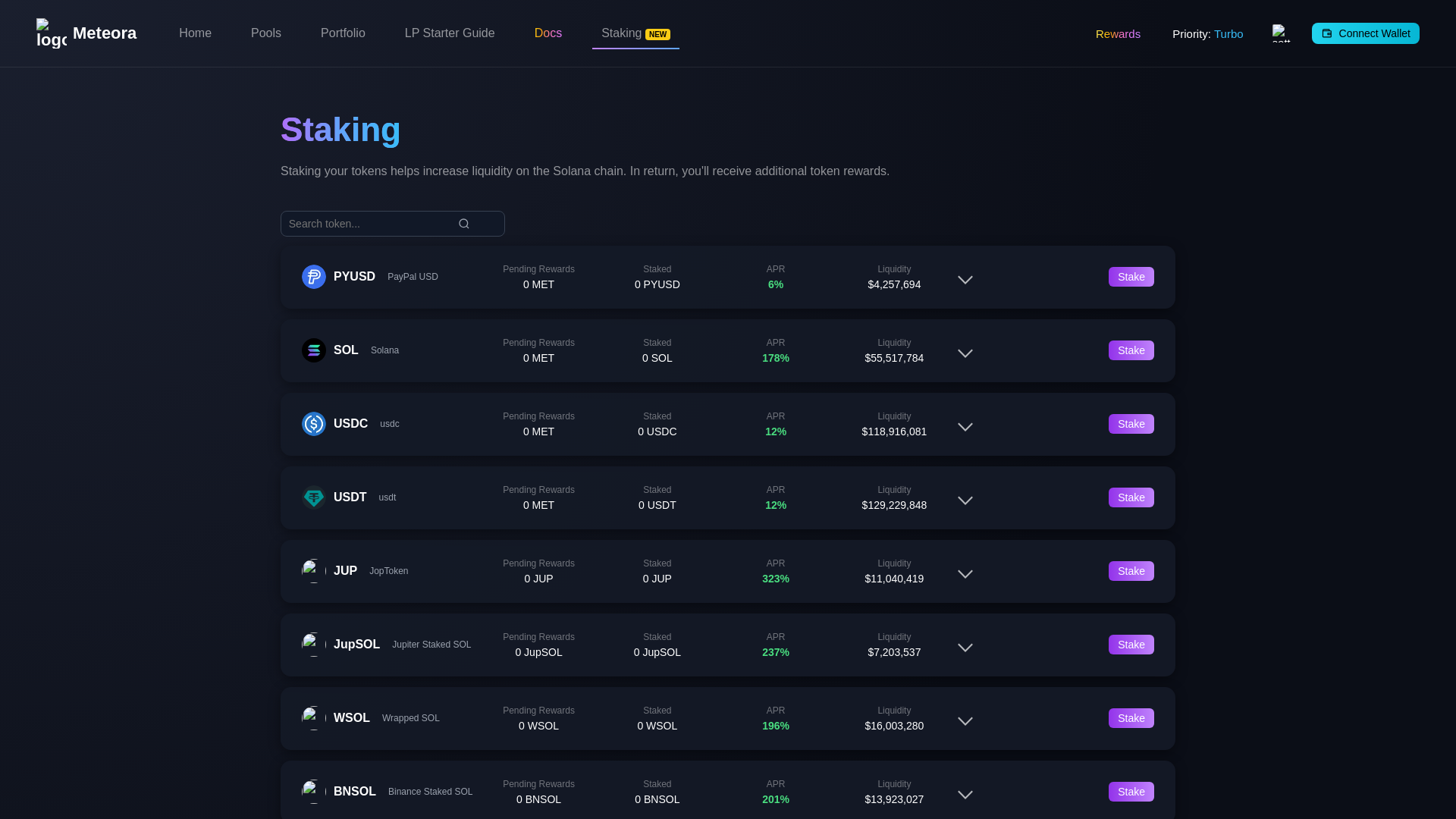This screenshot has width=1456, height=819.
Task: Select staked amount 0 PYUSD
Action: click(x=657, y=284)
